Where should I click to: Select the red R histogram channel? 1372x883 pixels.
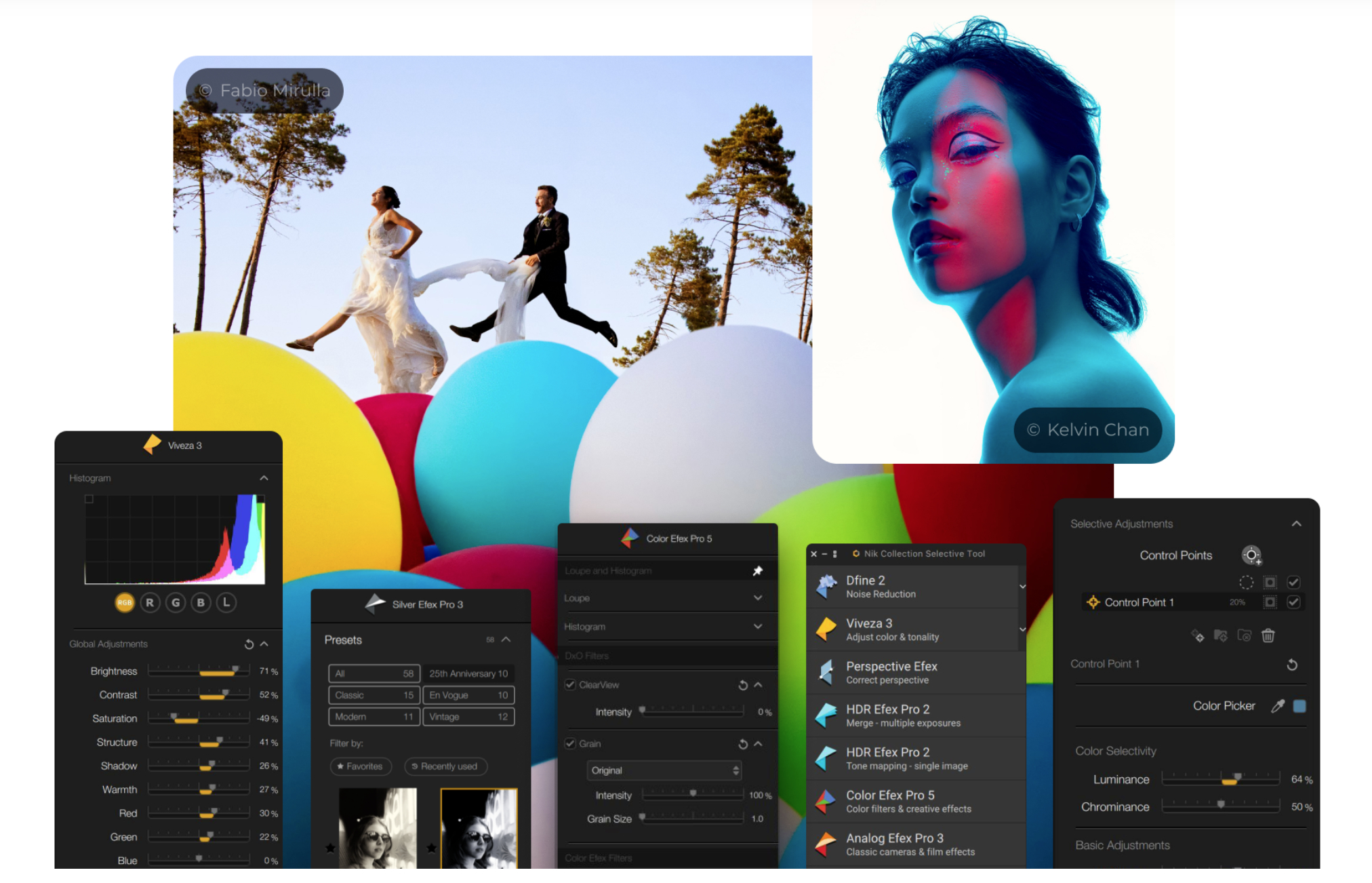click(x=150, y=602)
